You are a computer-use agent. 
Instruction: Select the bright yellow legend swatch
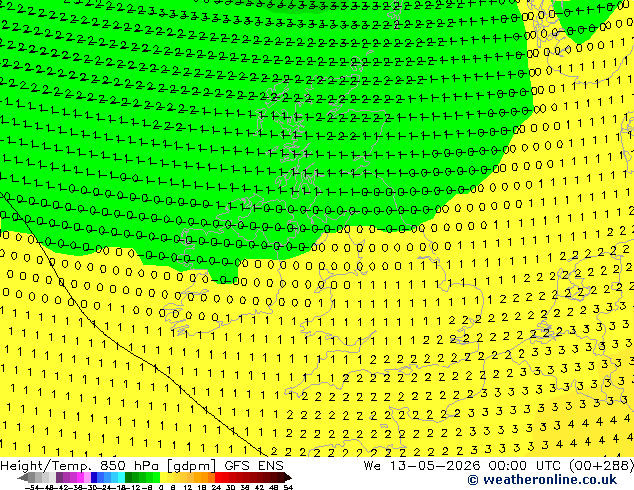click(x=163, y=478)
